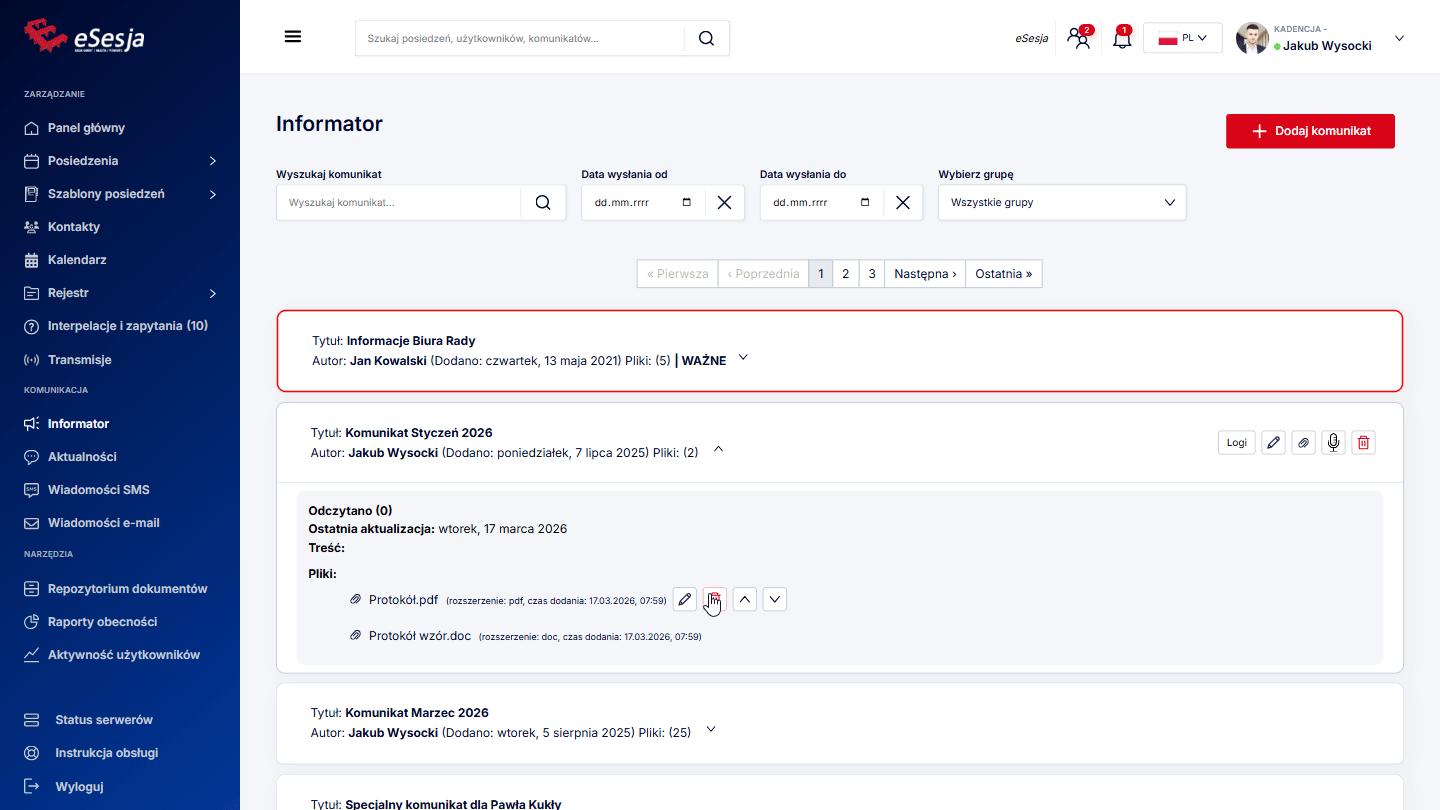
Task: Click pencil icon next to Protokół.pdf
Action: tap(685, 599)
